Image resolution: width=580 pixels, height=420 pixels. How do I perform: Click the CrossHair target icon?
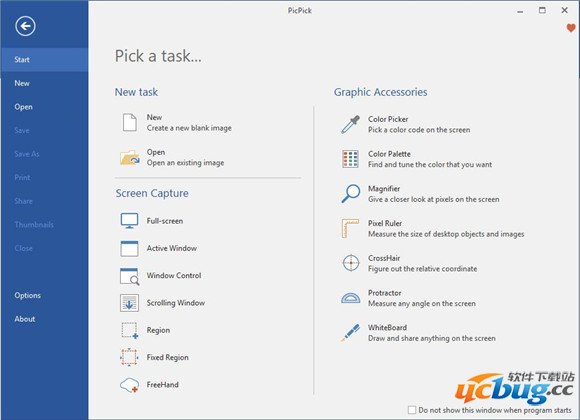click(351, 263)
